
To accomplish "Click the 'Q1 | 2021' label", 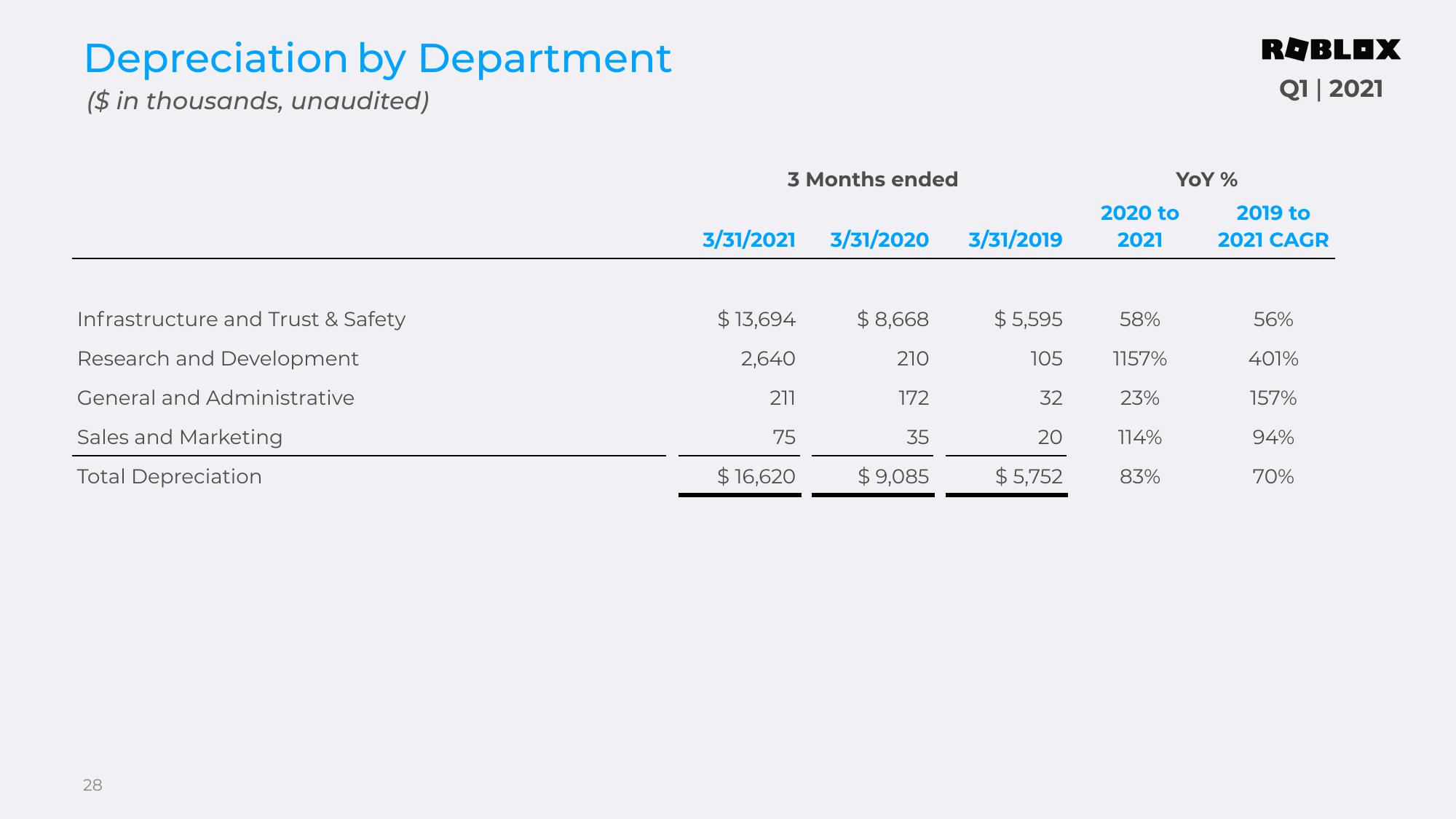I will [x=1331, y=89].
